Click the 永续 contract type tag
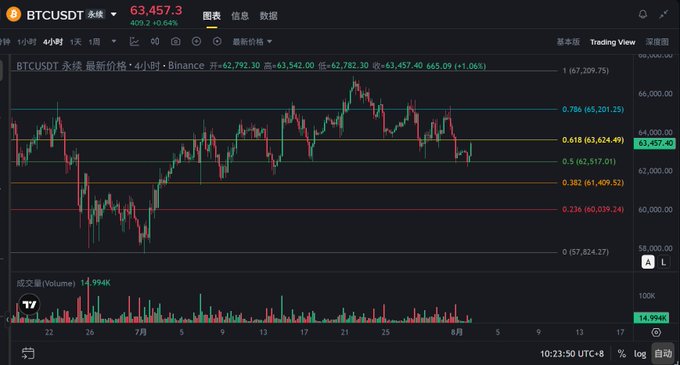This screenshot has height=365, width=680. click(x=95, y=14)
